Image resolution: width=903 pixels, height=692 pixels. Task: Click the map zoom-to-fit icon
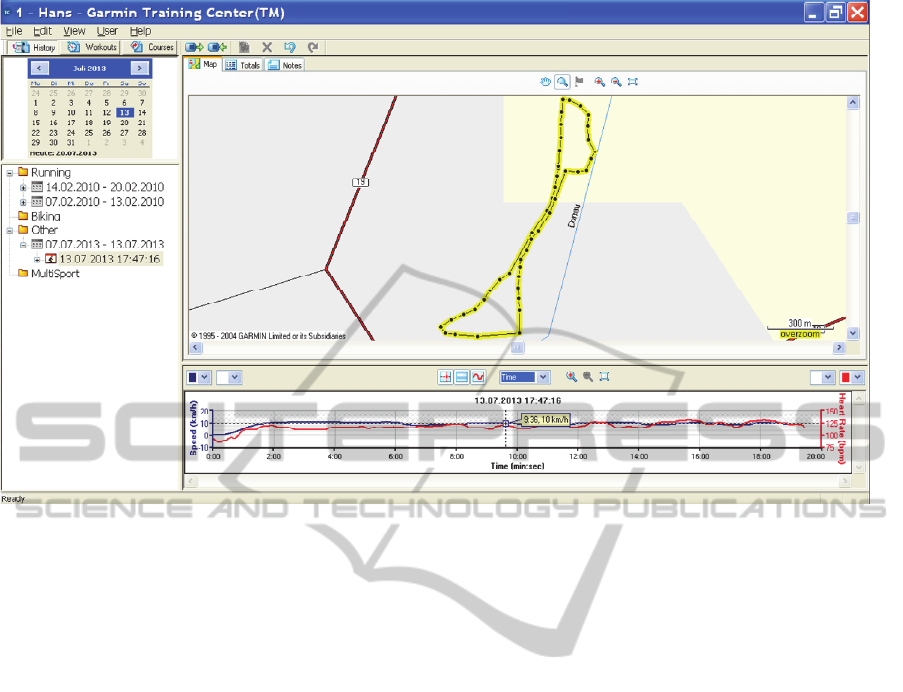pyautogui.click(x=633, y=82)
